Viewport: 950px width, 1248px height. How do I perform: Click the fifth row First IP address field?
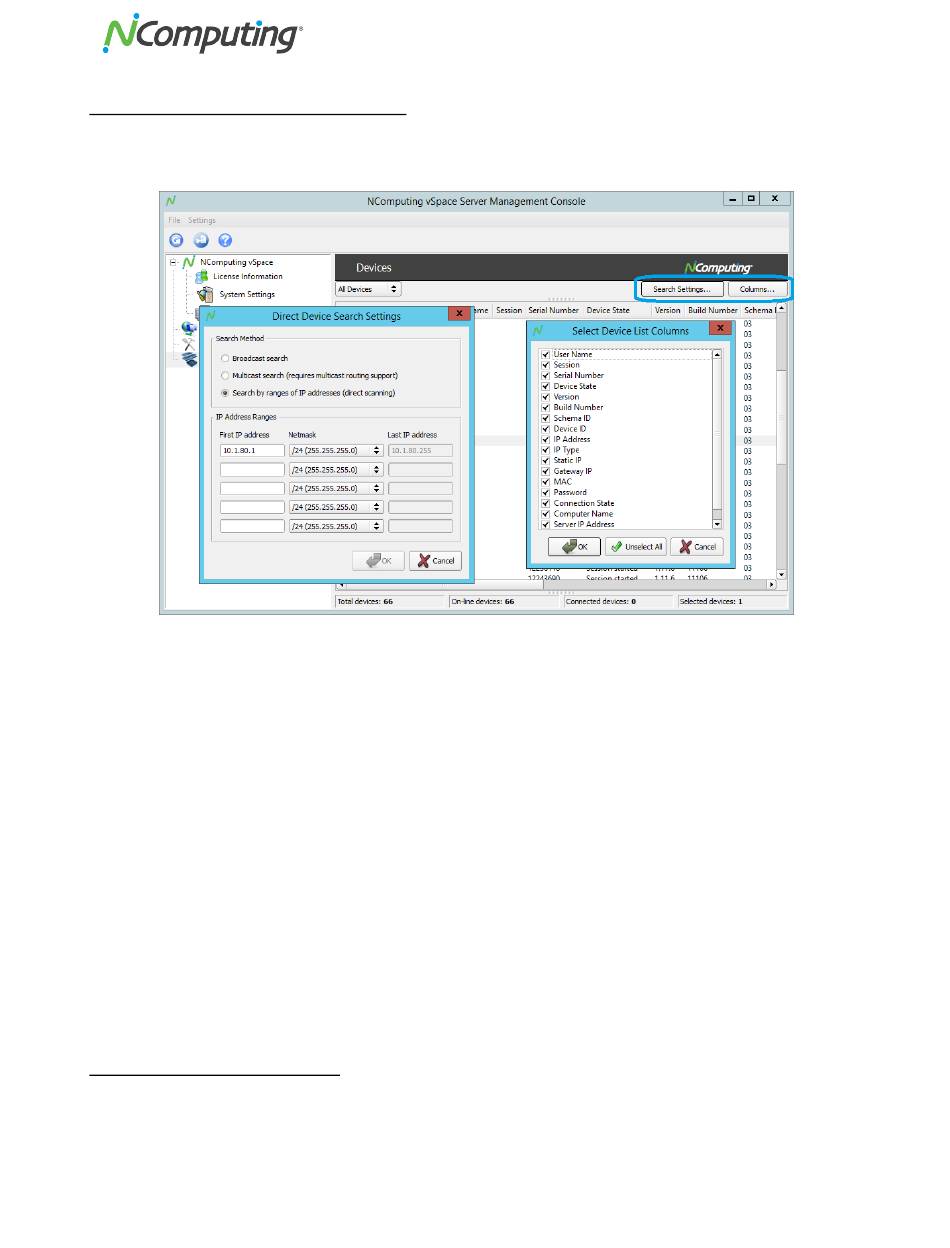coord(252,526)
